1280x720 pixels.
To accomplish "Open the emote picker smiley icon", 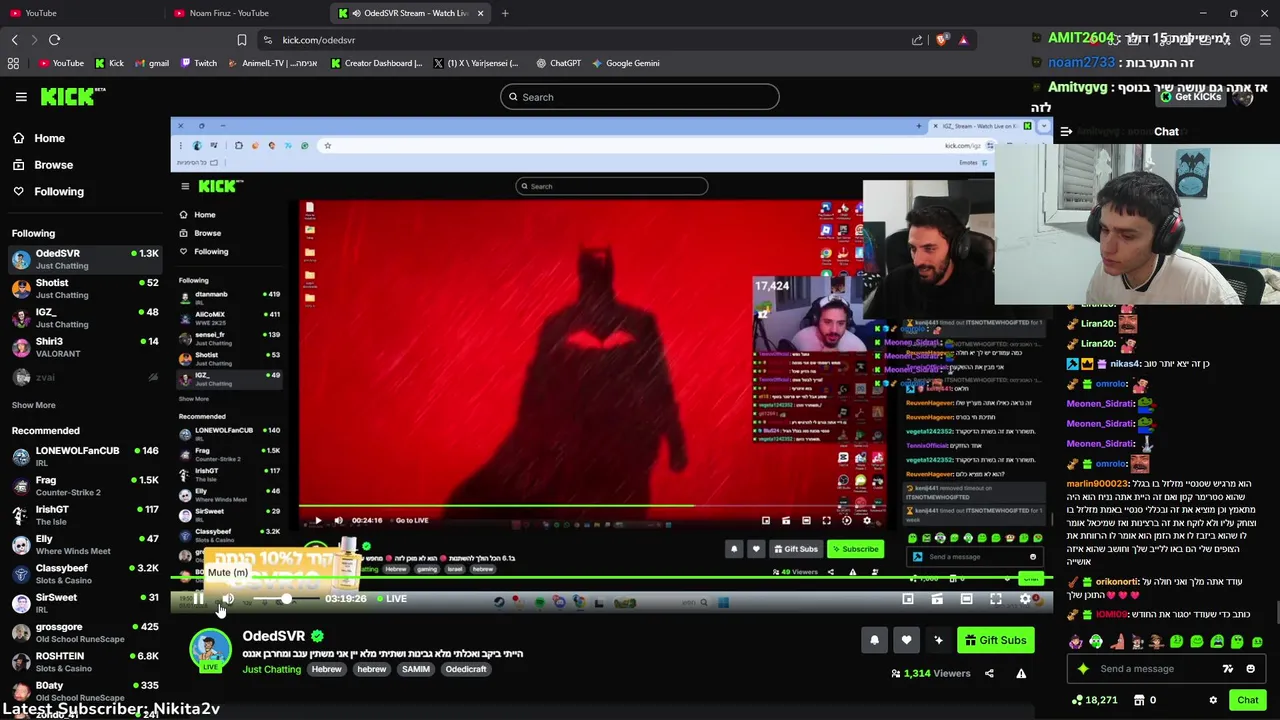I will coord(1251,669).
